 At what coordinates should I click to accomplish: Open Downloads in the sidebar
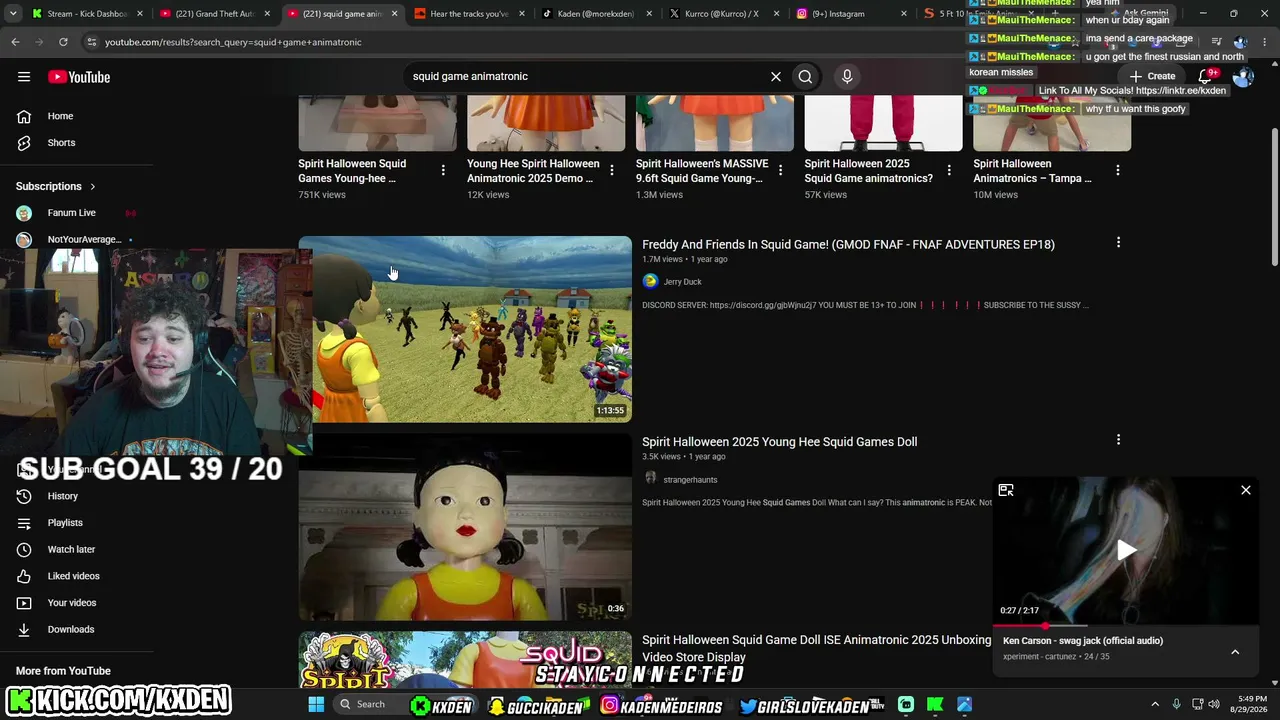pos(70,629)
